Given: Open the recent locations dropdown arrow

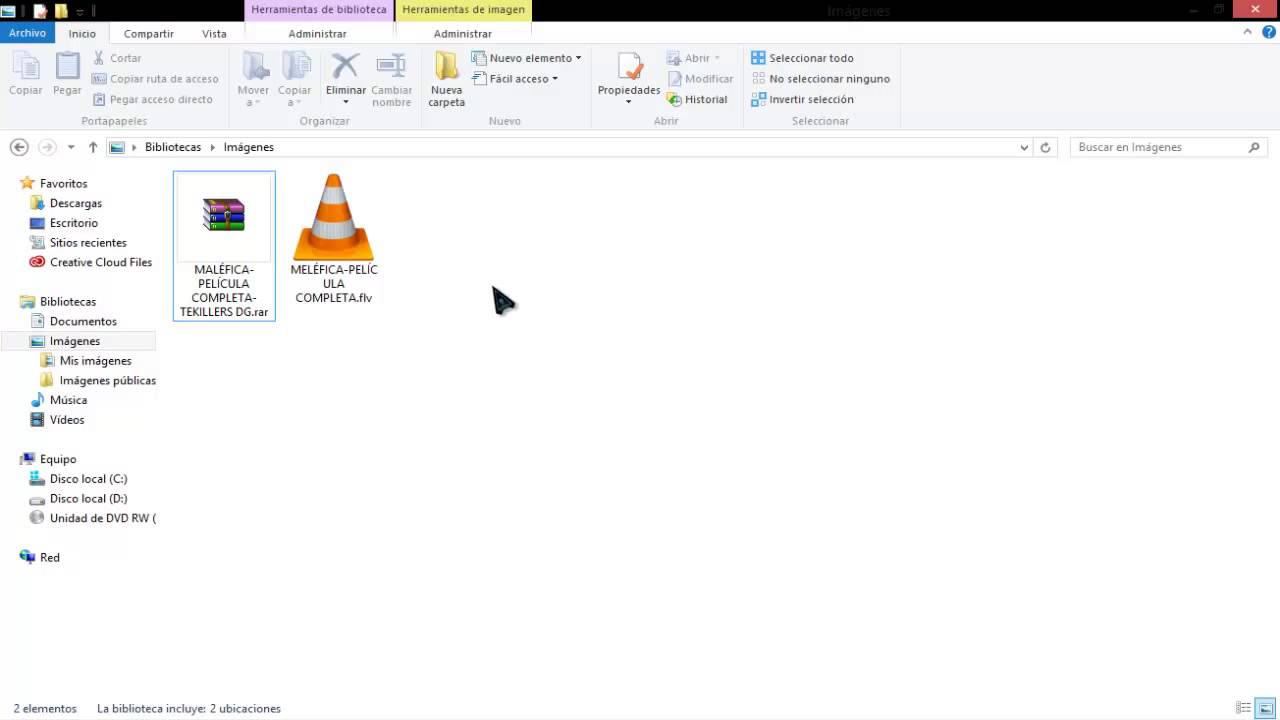Looking at the screenshot, I should tap(71, 147).
